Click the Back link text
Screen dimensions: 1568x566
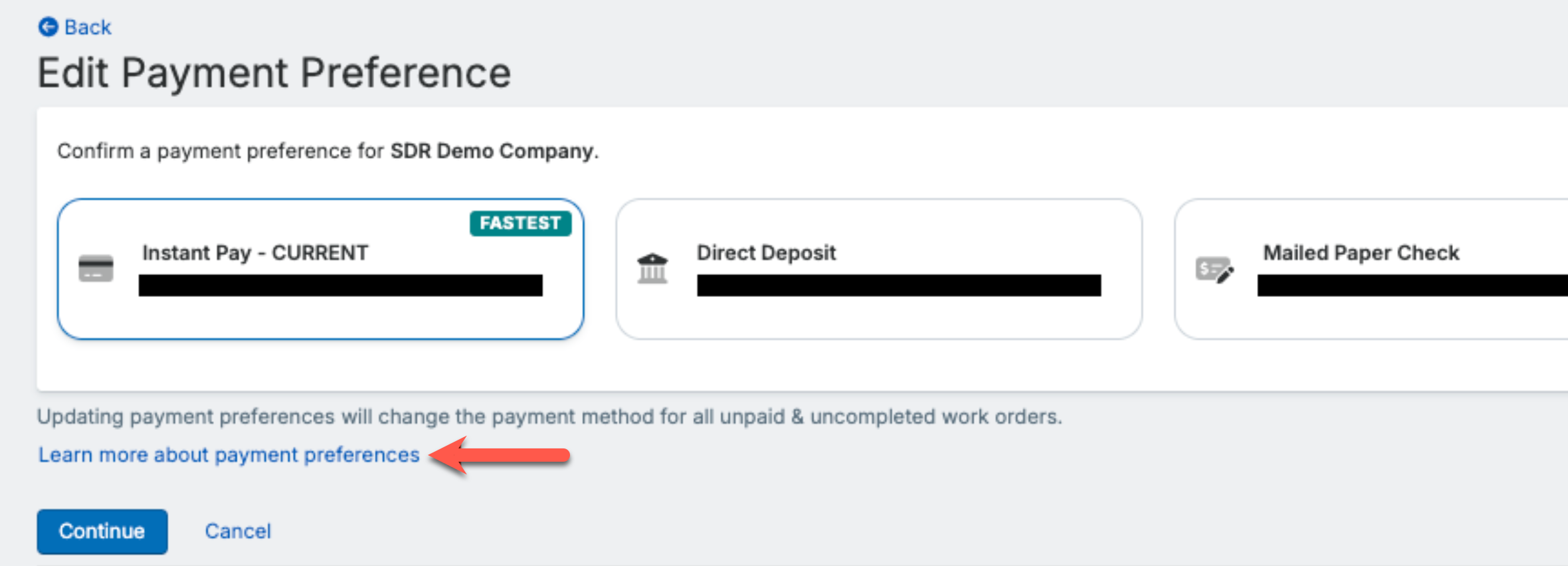(88, 27)
